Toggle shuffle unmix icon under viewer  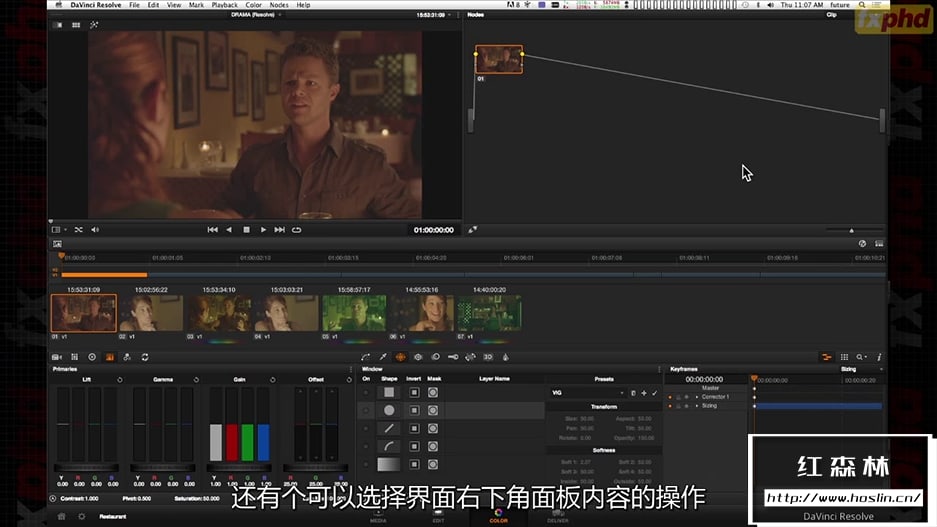pyautogui.click(x=78, y=230)
